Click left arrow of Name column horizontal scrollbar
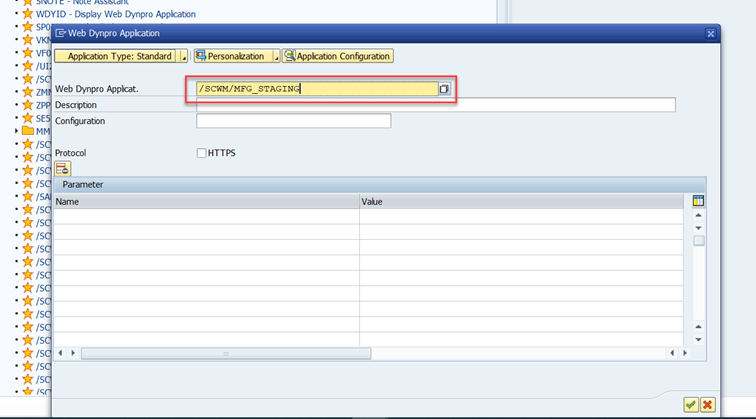756x419 pixels. click(60, 353)
